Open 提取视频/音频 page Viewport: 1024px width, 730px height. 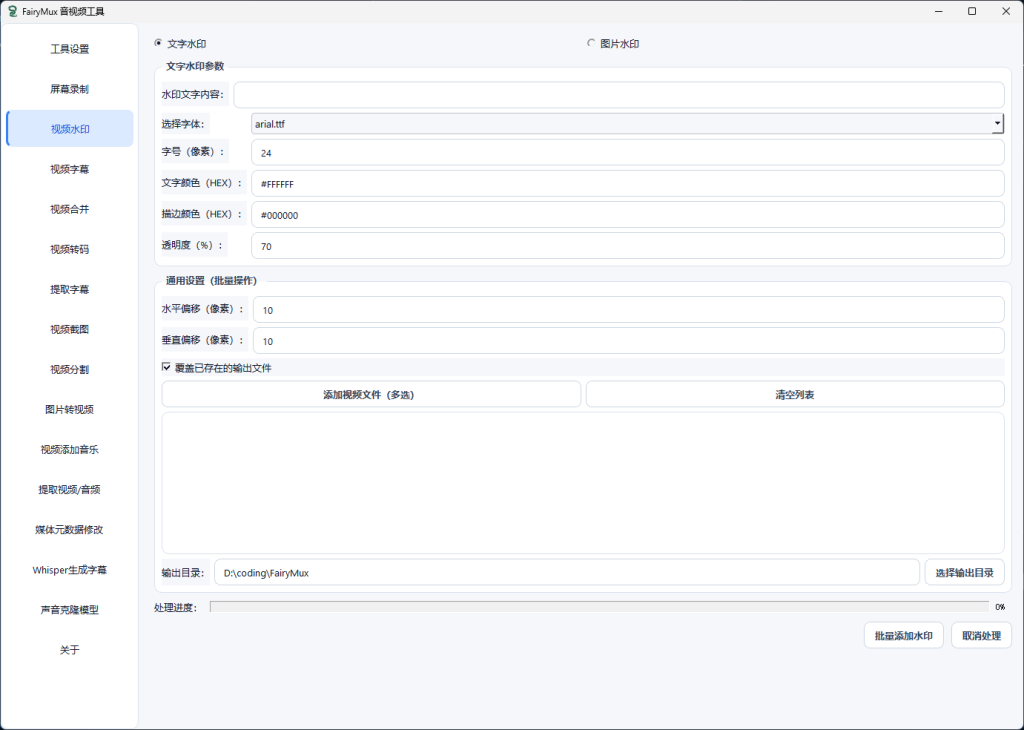pyautogui.click(x=70, y=489)
